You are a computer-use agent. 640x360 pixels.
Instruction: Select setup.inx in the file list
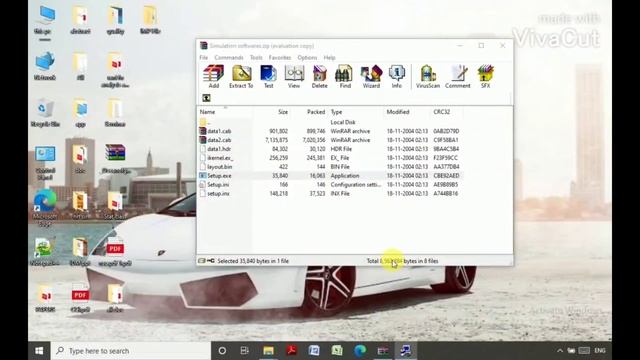click(x=331, y=193)
